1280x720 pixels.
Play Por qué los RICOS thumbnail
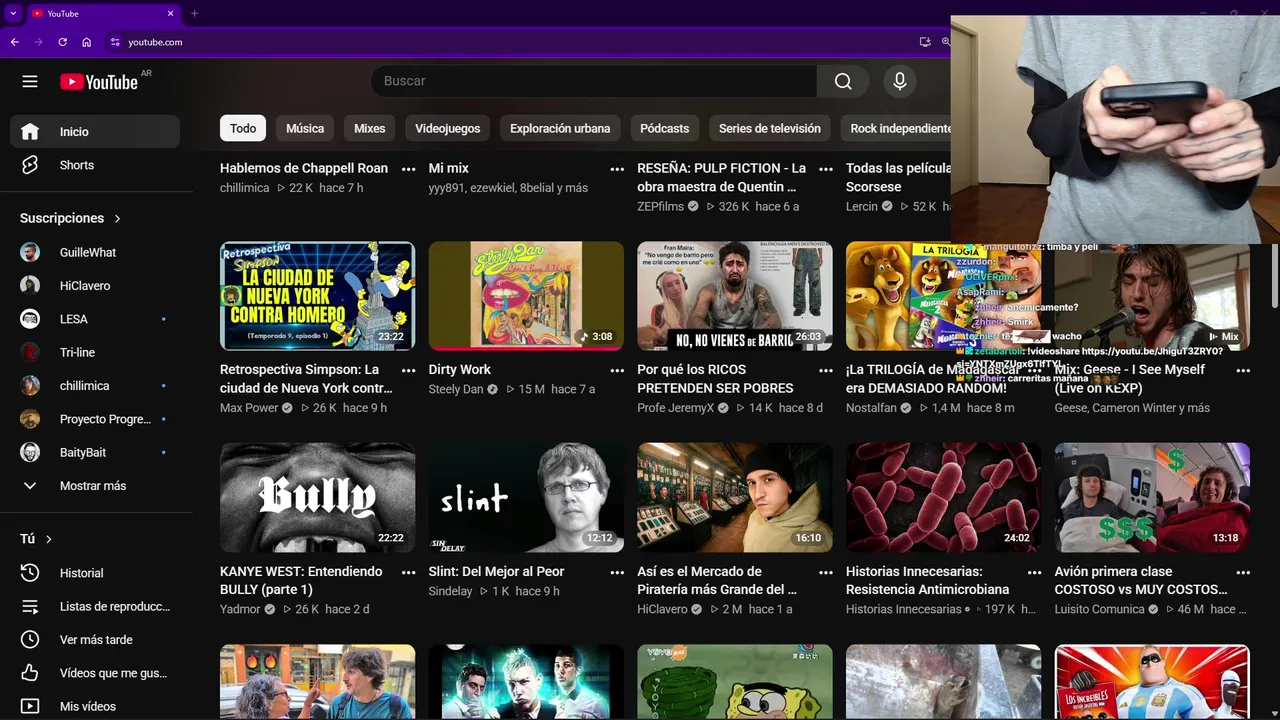click(735, 296)
